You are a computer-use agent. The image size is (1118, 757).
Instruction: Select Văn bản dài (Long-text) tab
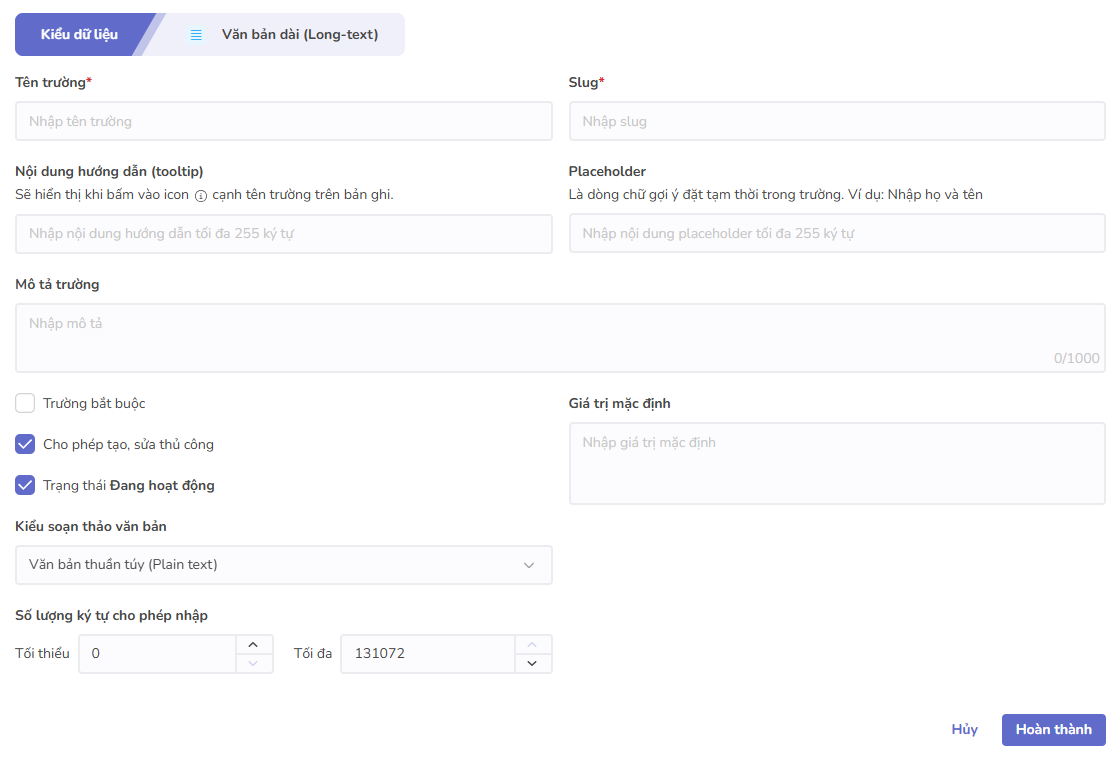click(x=299, y=35)
